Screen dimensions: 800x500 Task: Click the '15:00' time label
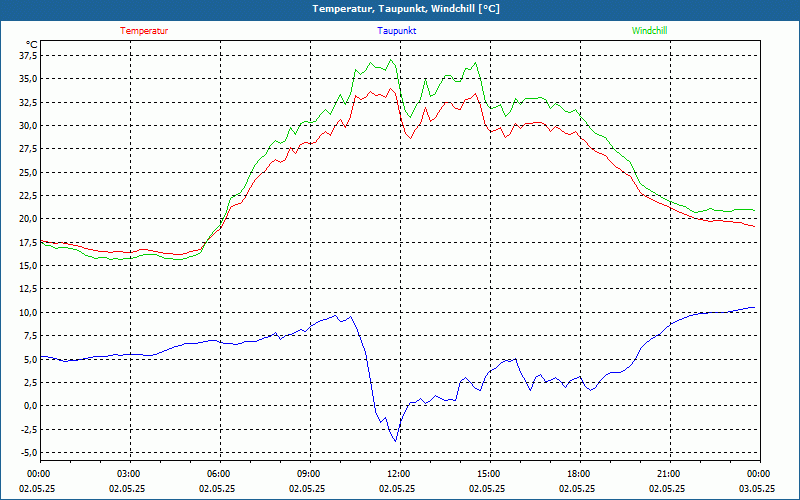click(x=487, y=473)
